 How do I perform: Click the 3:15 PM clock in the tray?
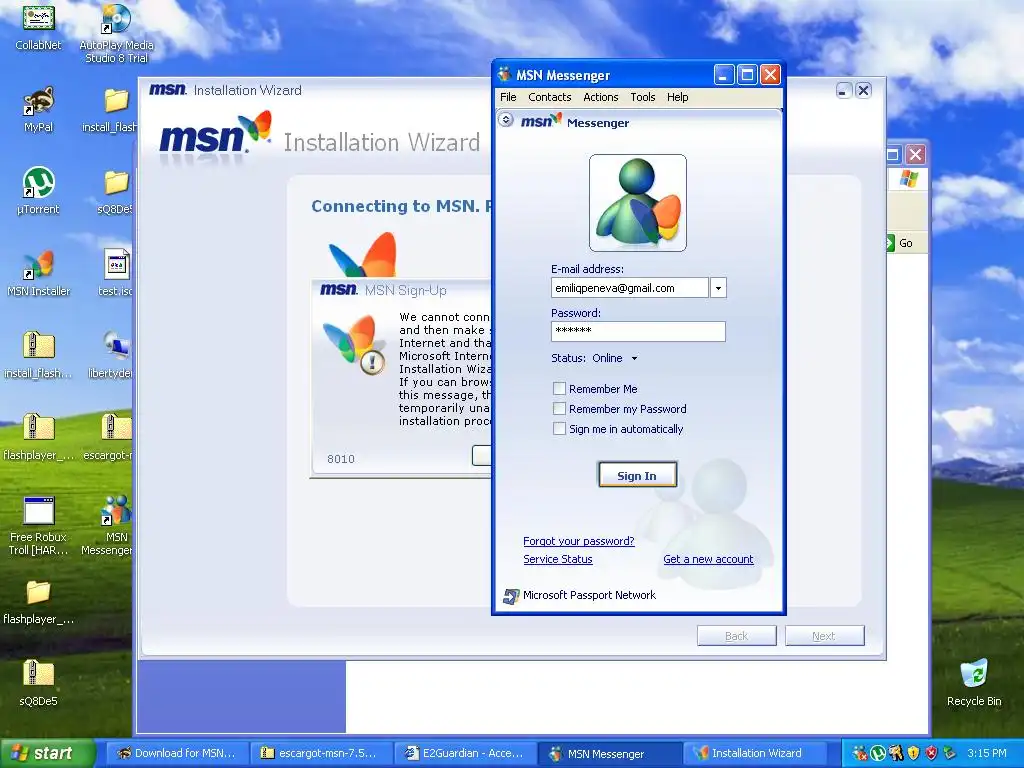pos(987,753)
